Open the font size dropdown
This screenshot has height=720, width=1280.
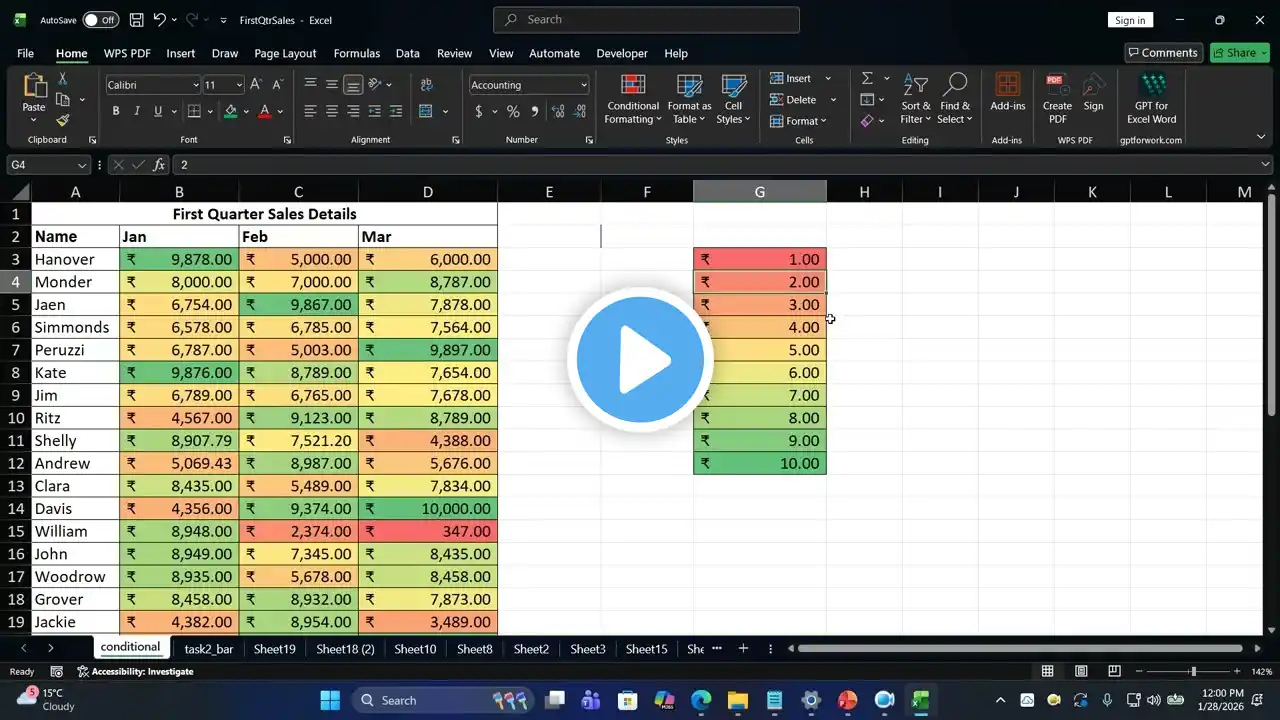click(239, 85)
